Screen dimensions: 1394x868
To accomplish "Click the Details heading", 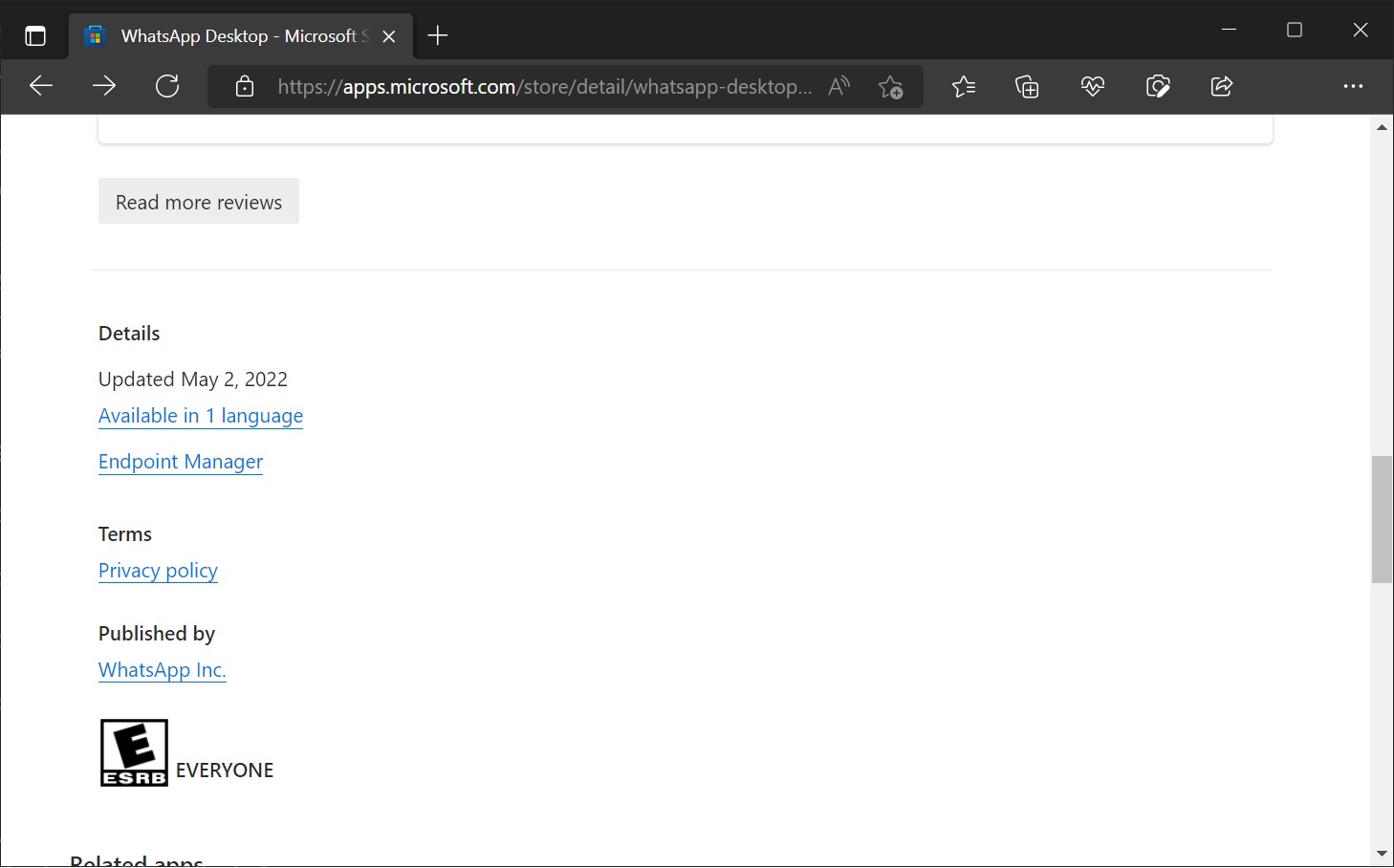I will (x=129, y=334).
